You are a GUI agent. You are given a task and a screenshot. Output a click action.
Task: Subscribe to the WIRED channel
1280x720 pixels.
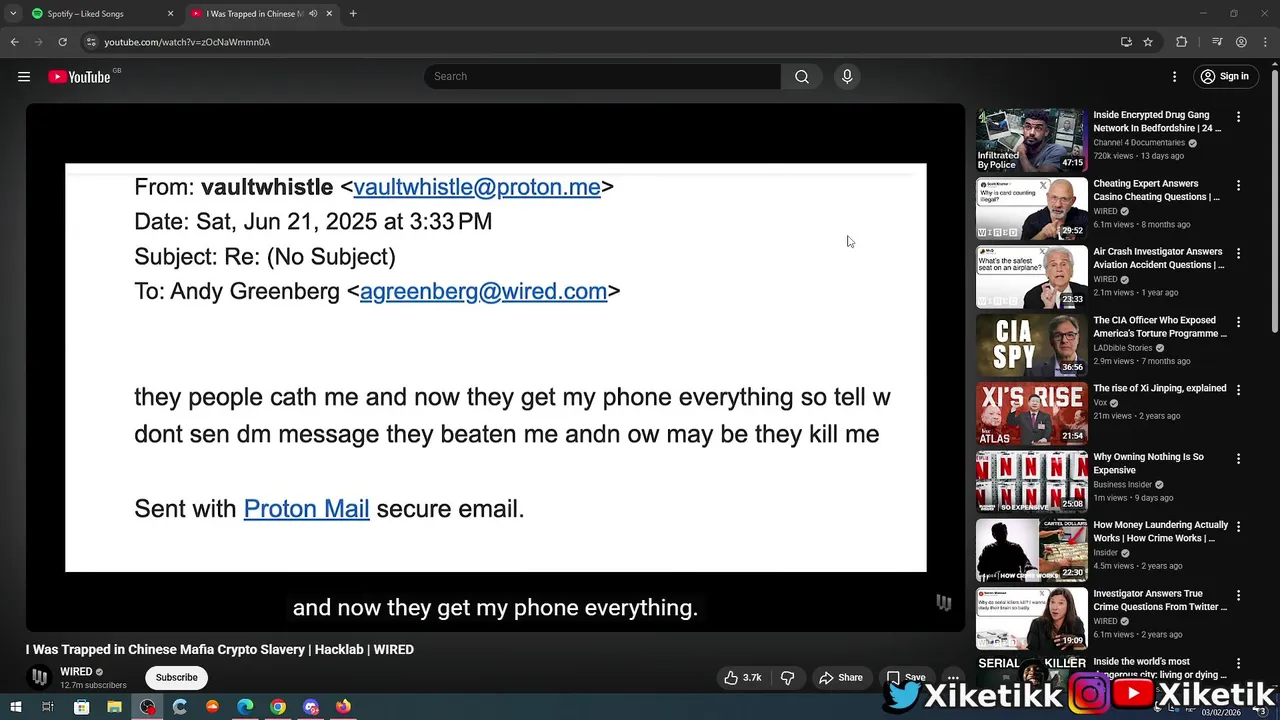[176, 677]
